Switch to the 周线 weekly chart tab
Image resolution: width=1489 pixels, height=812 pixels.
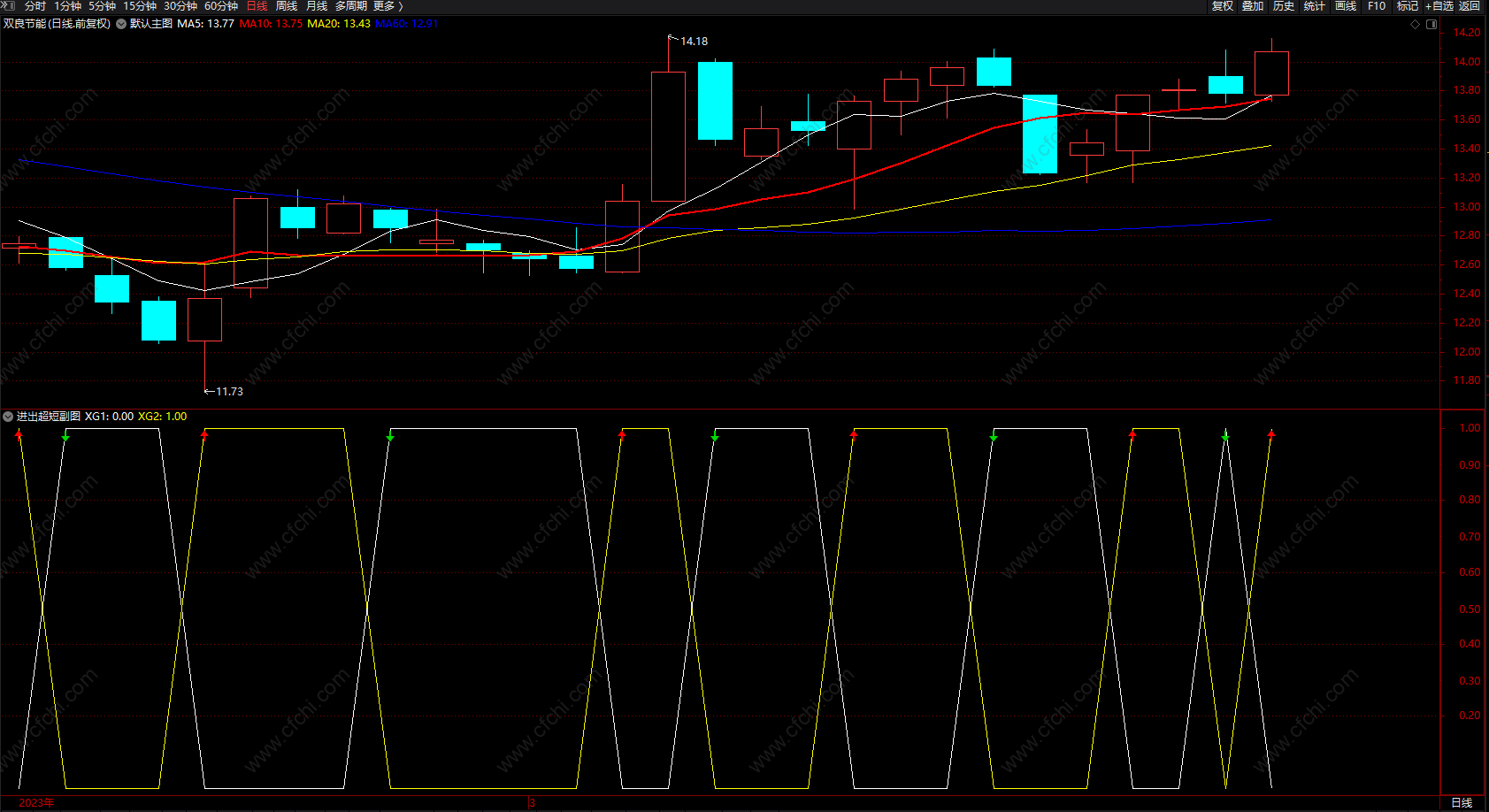click(x=287, y=6)
